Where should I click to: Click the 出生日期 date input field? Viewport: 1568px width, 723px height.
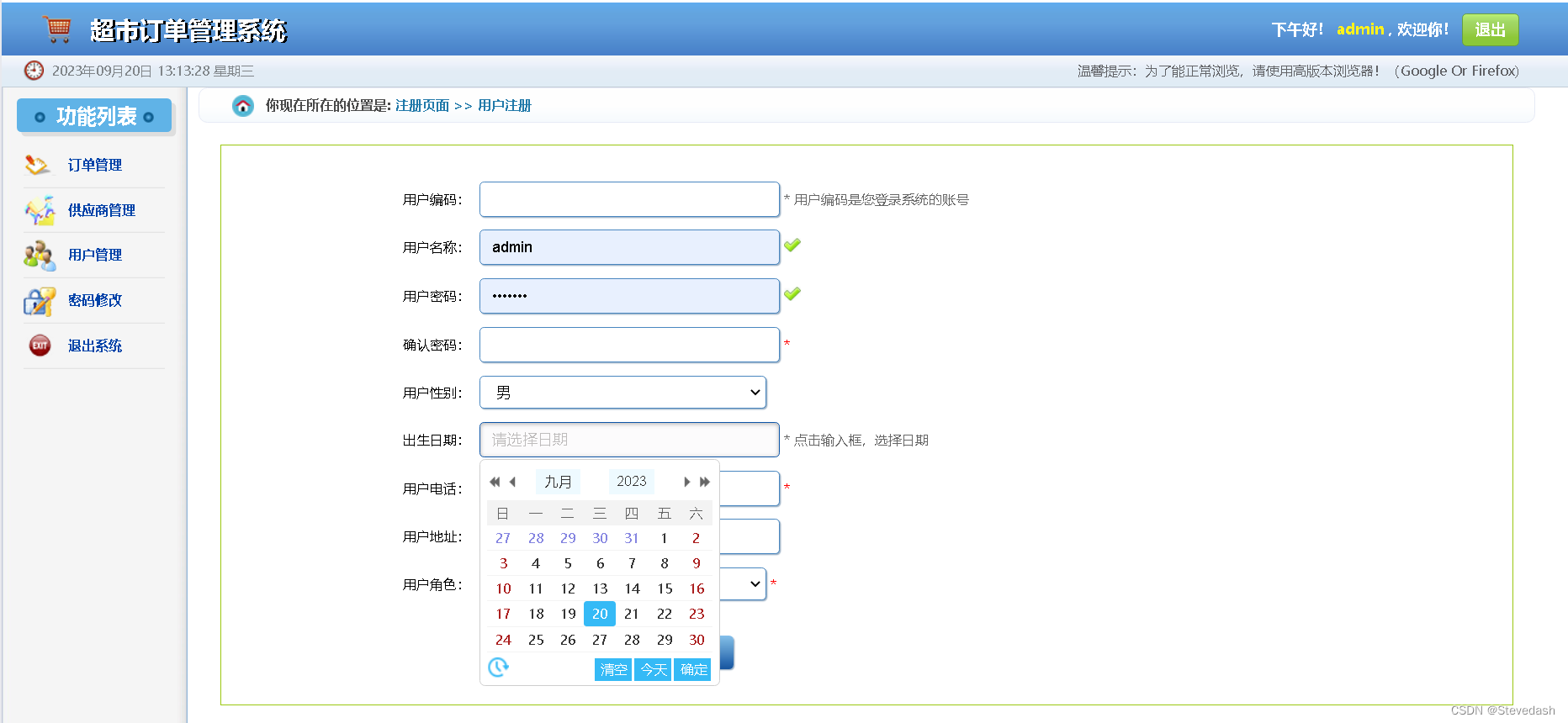point(629,440)
